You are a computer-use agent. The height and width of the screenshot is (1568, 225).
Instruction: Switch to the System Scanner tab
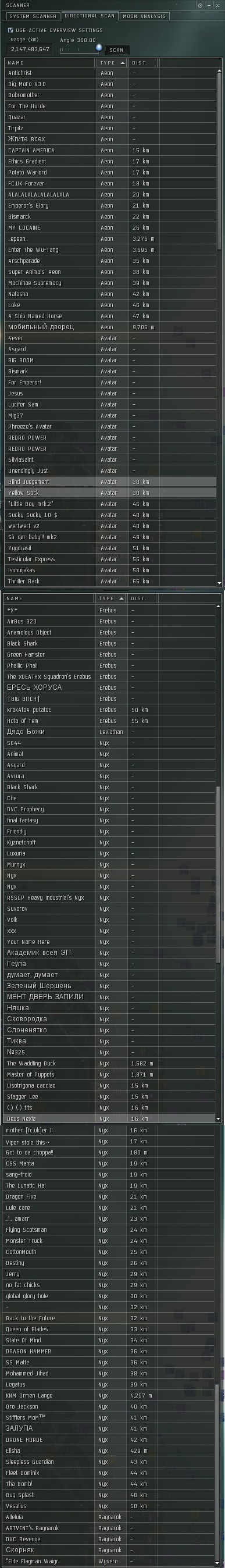click(33, 16)
